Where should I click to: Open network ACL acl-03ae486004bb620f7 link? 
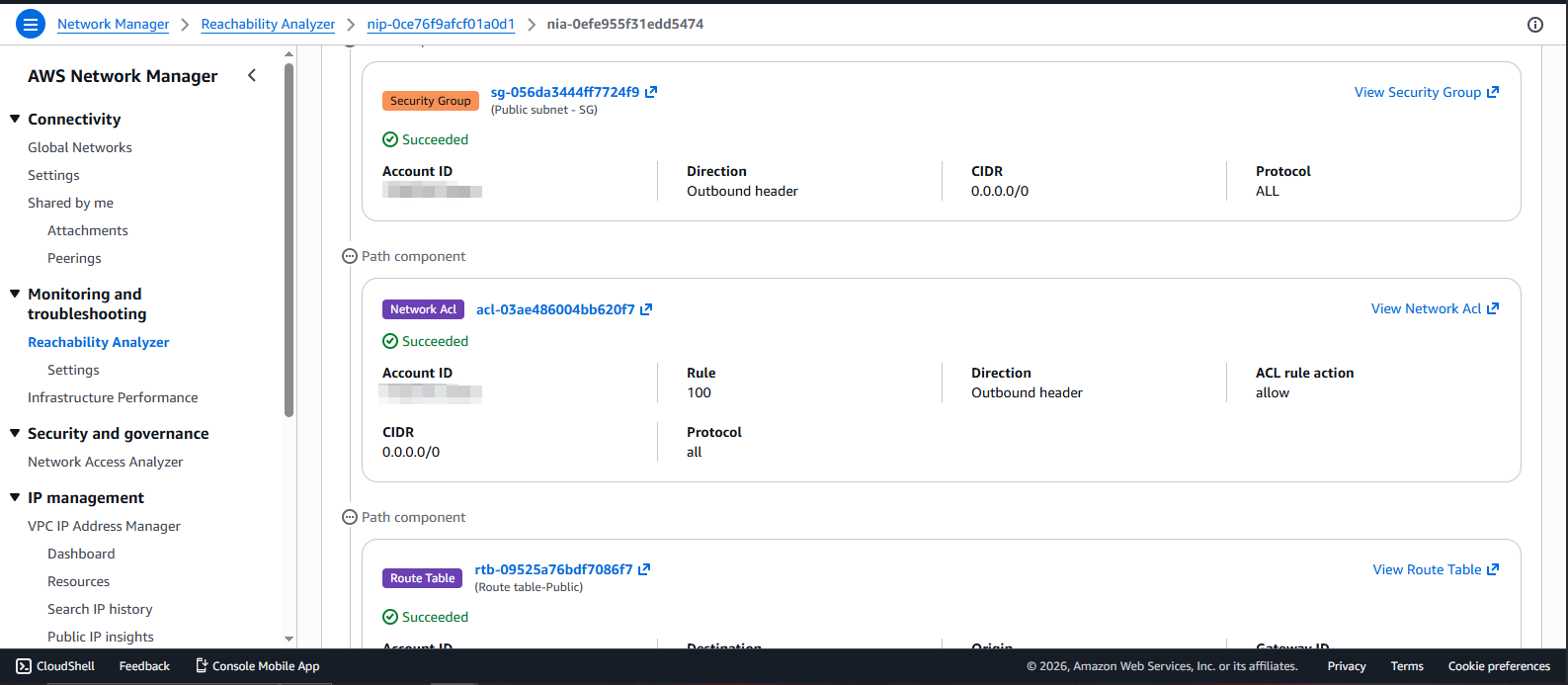(x=555, y=309)
